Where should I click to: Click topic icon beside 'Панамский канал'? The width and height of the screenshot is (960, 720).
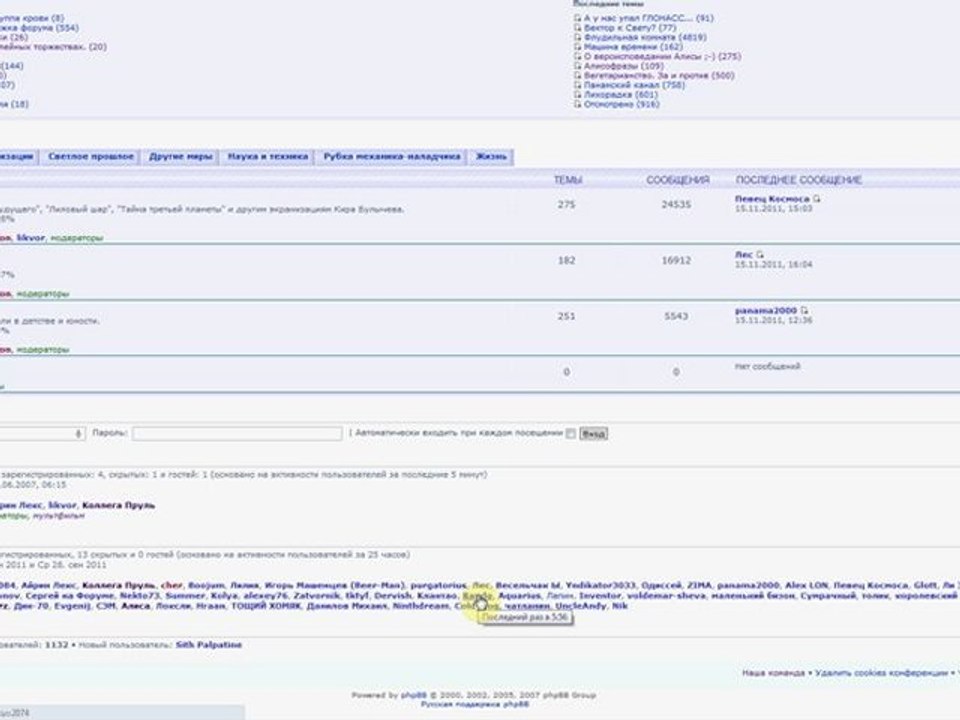pyautogui.click(x=577, y=85)
